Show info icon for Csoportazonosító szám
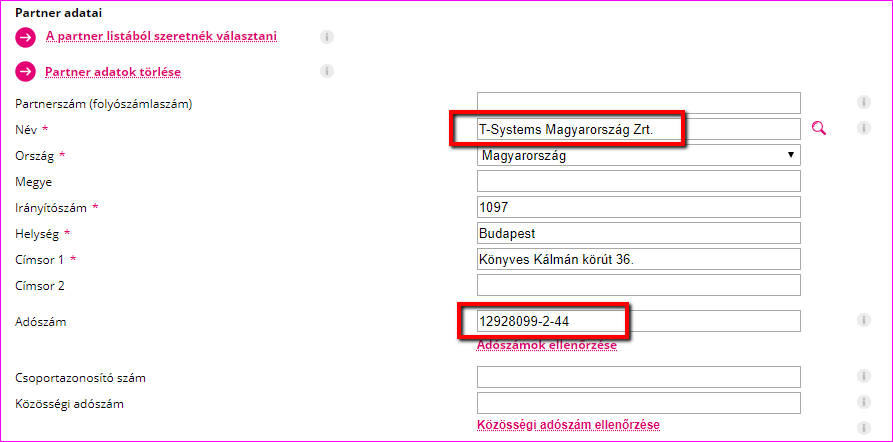Viewport: 893px width, 442px height. [x=864, y=376]
